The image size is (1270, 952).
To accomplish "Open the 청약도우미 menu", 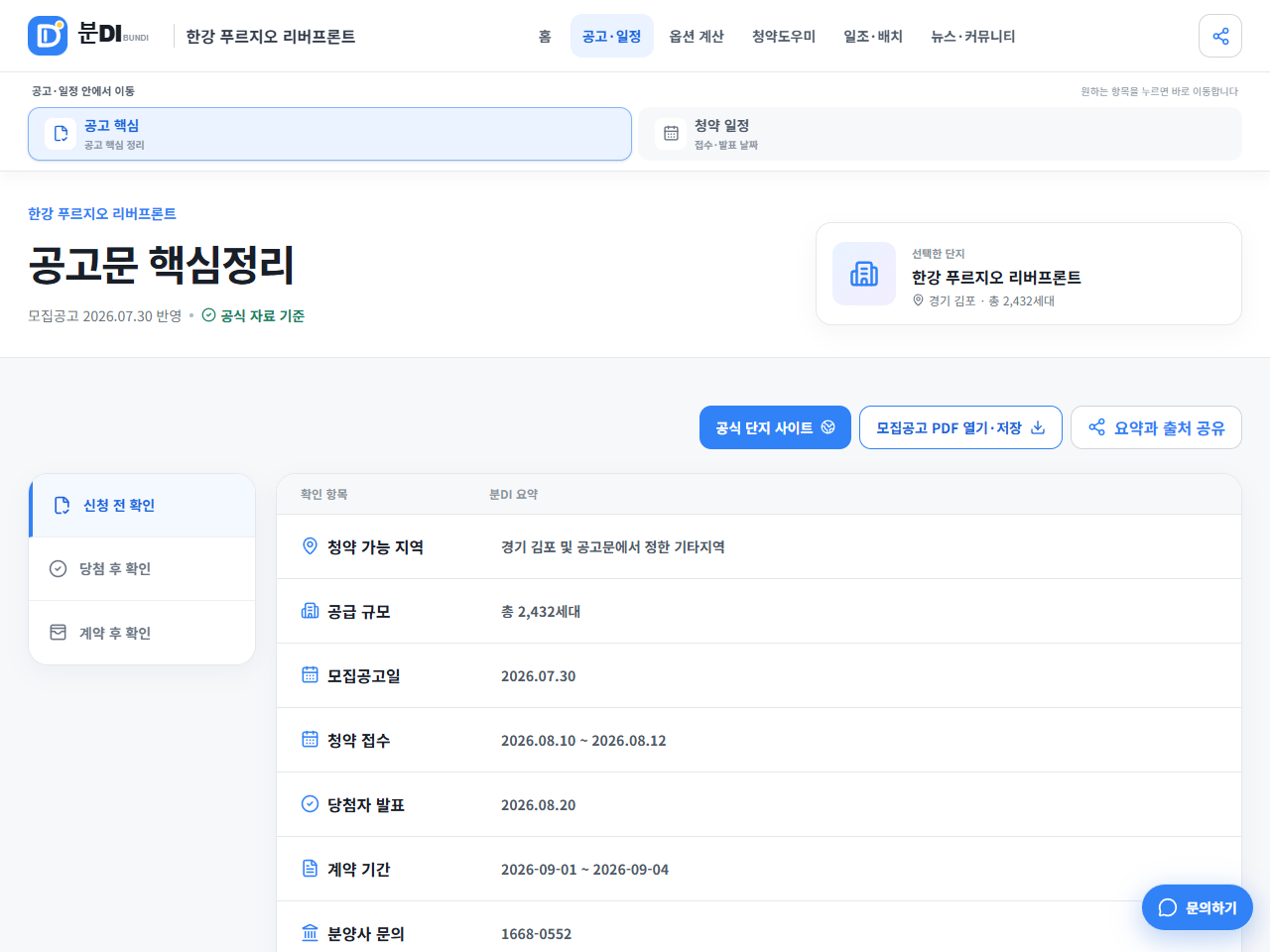I will [784, 36].
